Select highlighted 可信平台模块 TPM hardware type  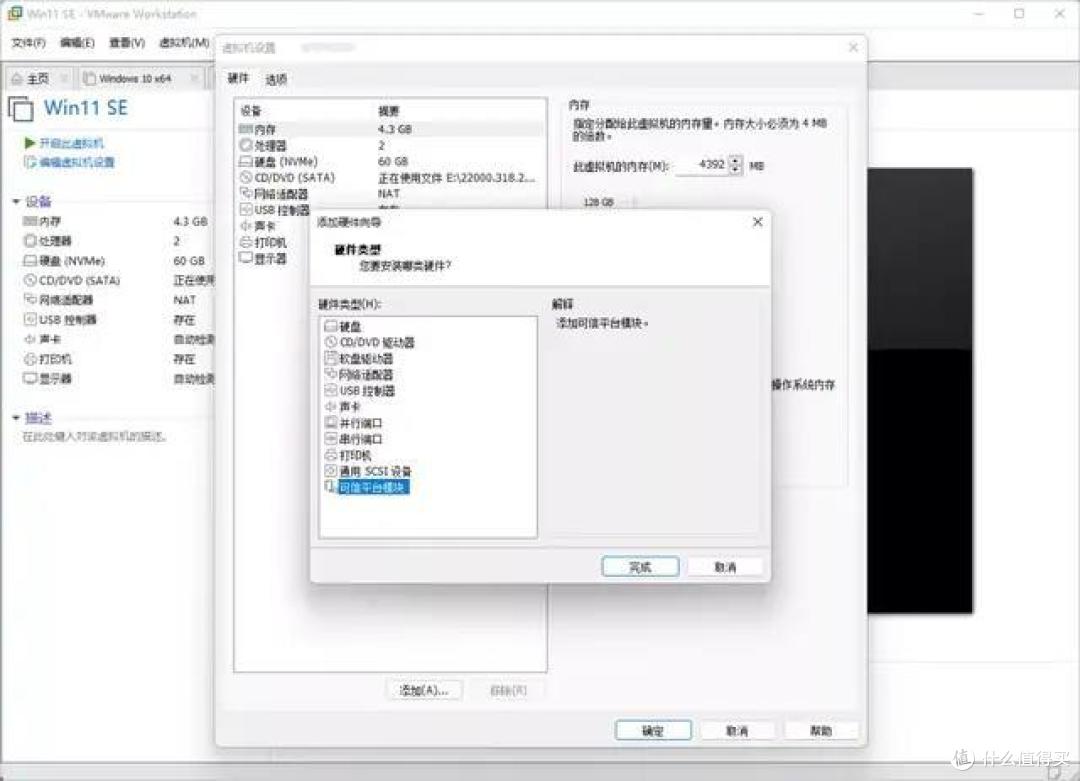(x=367, y=487)
